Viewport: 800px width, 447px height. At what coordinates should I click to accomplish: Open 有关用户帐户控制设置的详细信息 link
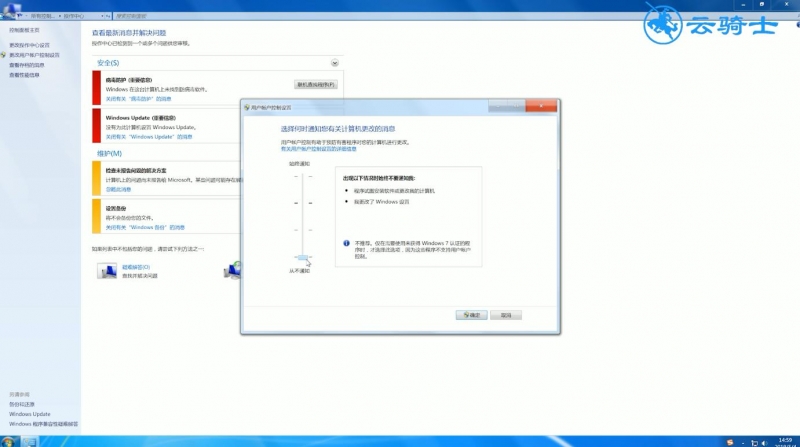318,149
